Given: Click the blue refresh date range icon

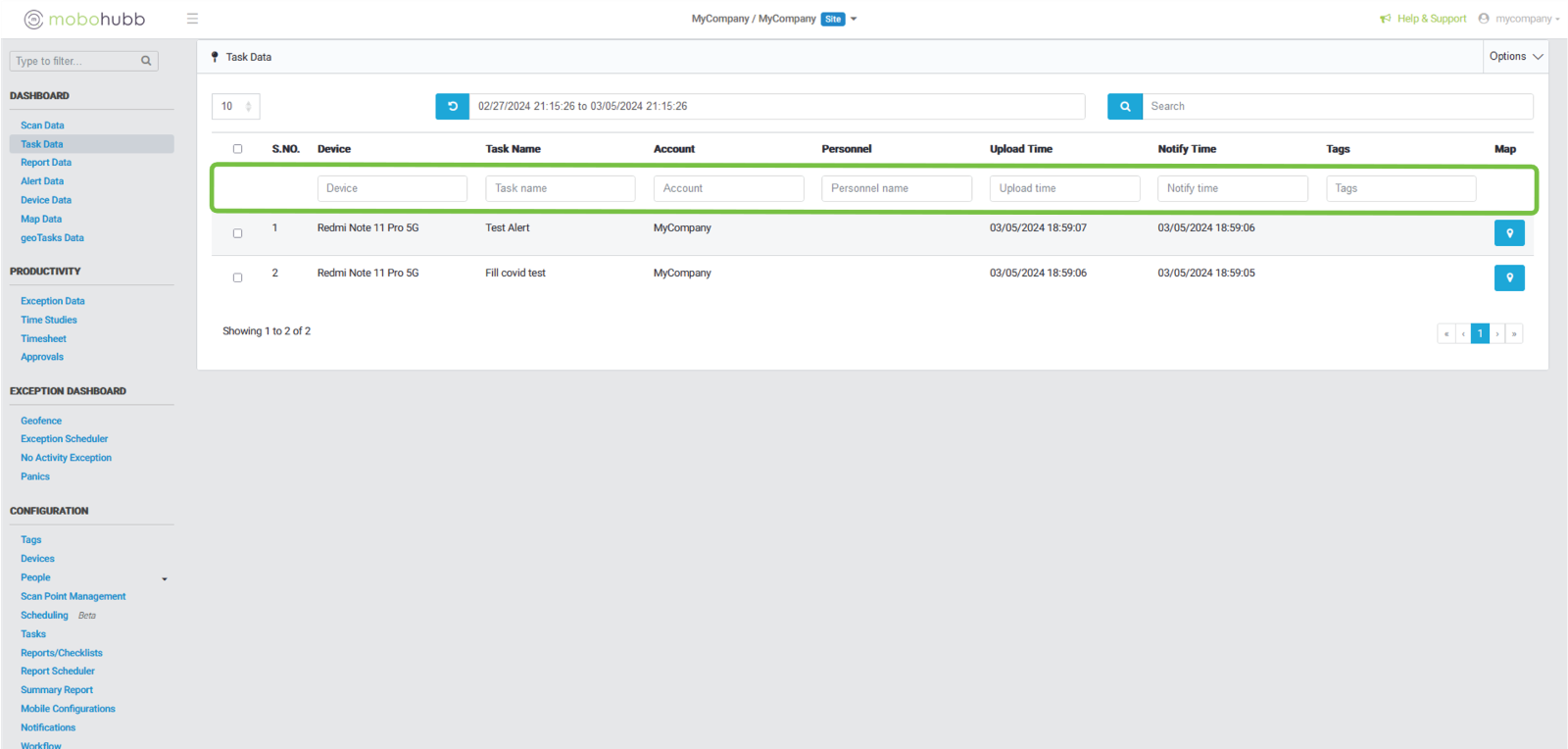Looking at the screenshot, I should 452,106.
